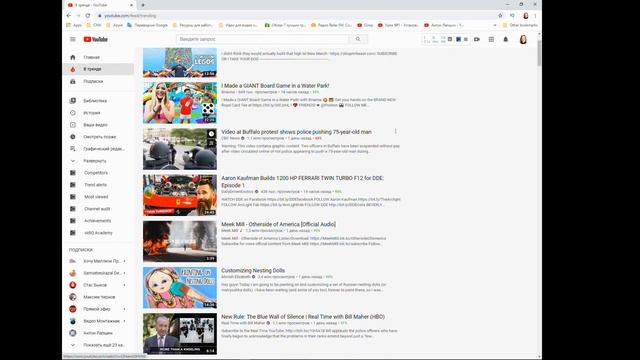Click the address bar URL

coord(130,16)
